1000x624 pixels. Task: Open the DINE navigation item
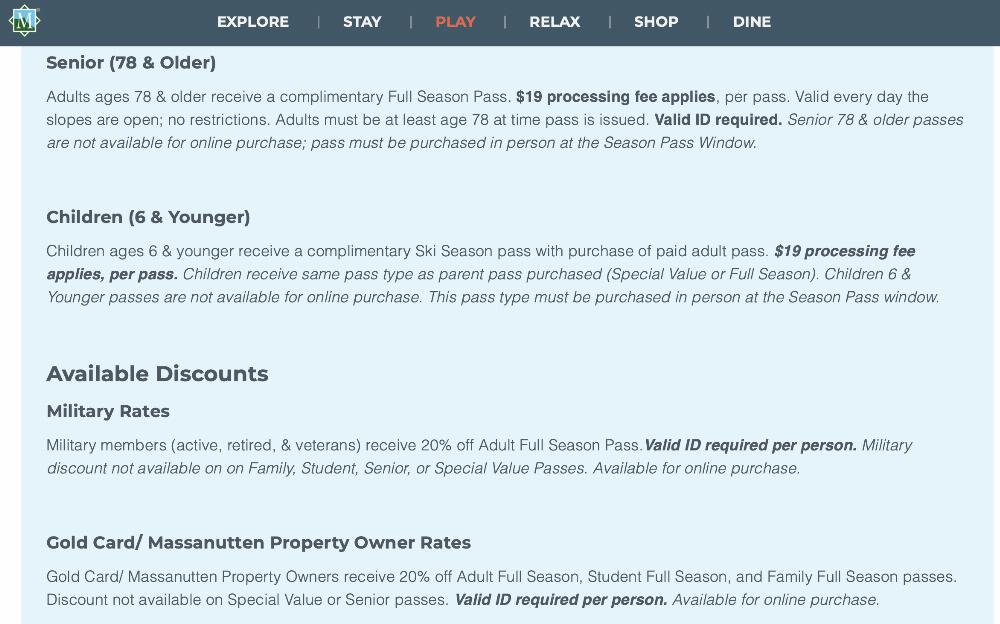(x=752, y=22)
